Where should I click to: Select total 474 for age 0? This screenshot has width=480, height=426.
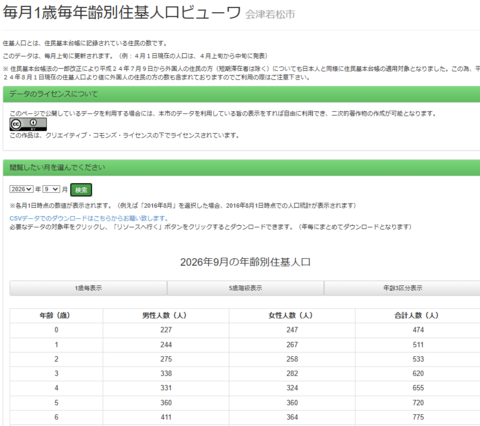click(418, 330)
